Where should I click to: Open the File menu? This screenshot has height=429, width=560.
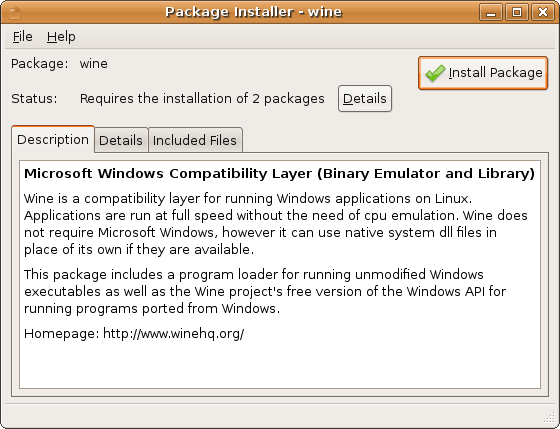click(x=22, y=36)
